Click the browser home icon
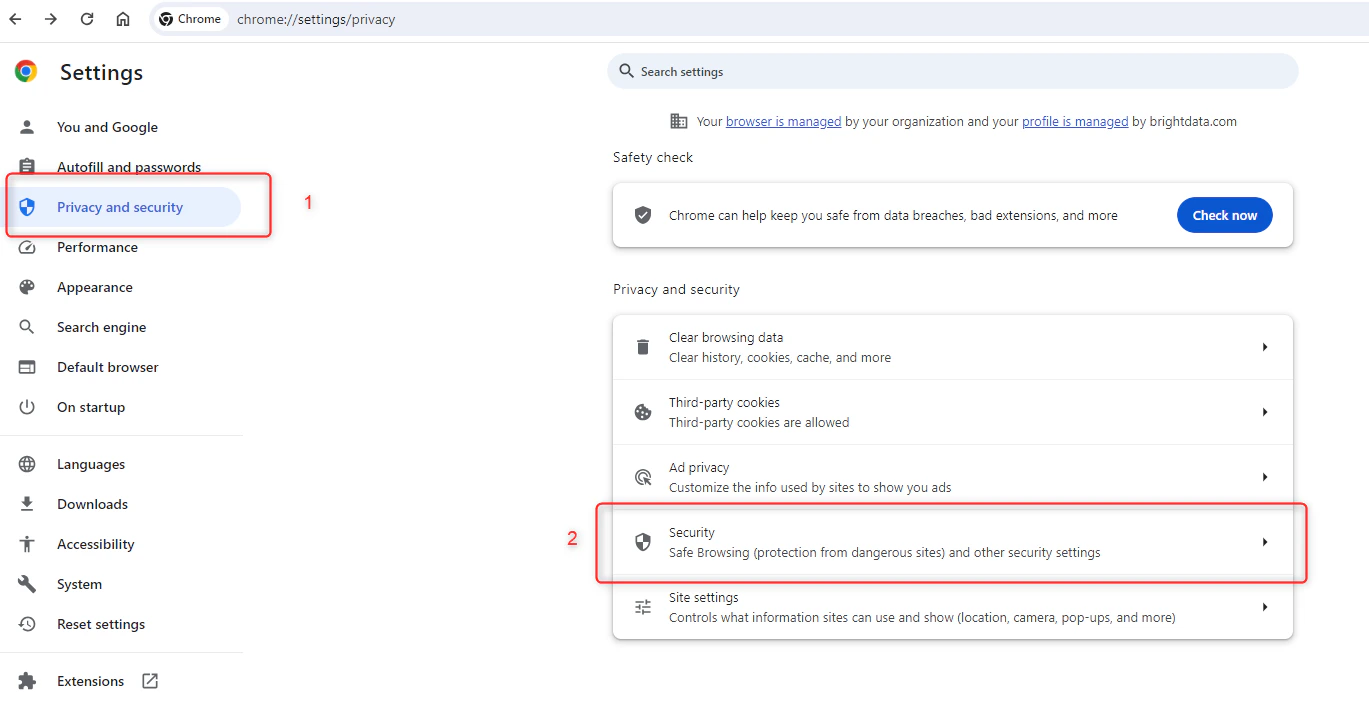The image size is (1369, 707). pyautogui.click(x=122, y=18)
